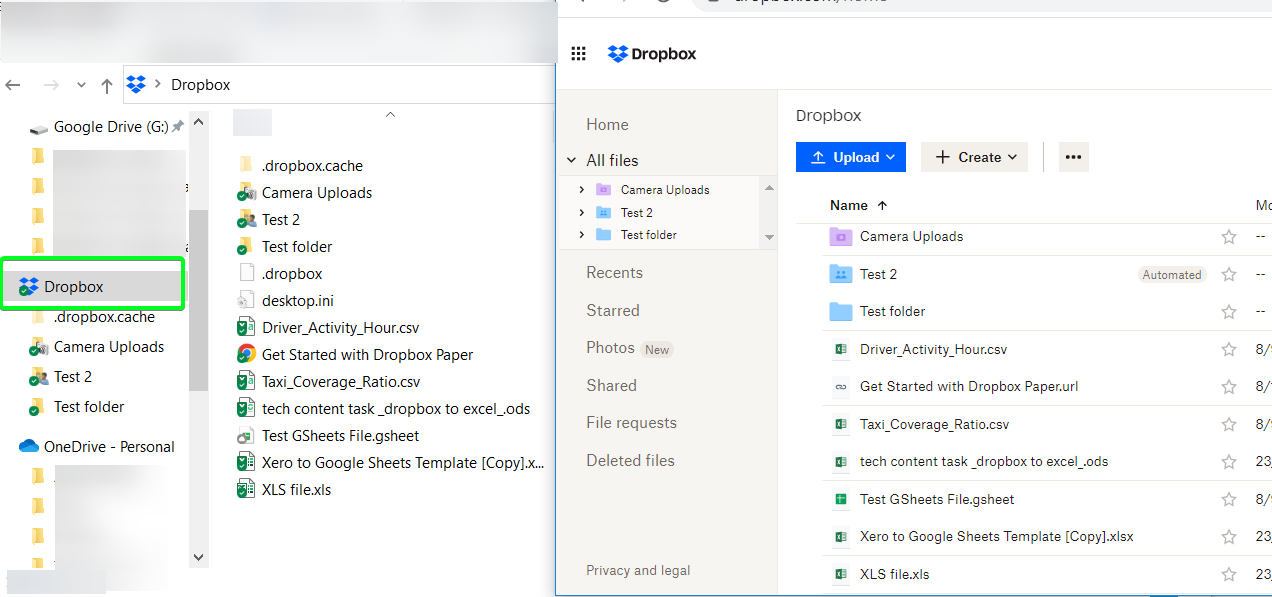Open the Recents section in the sidebar

point(614,272)
